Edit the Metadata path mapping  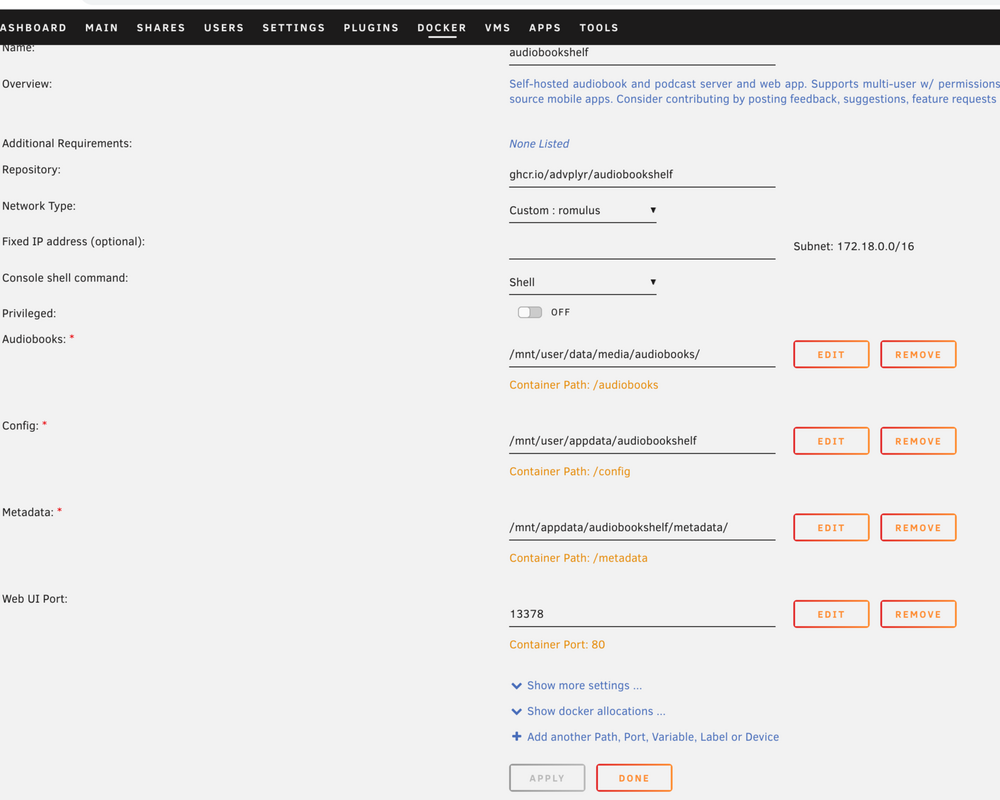point(831,528)
